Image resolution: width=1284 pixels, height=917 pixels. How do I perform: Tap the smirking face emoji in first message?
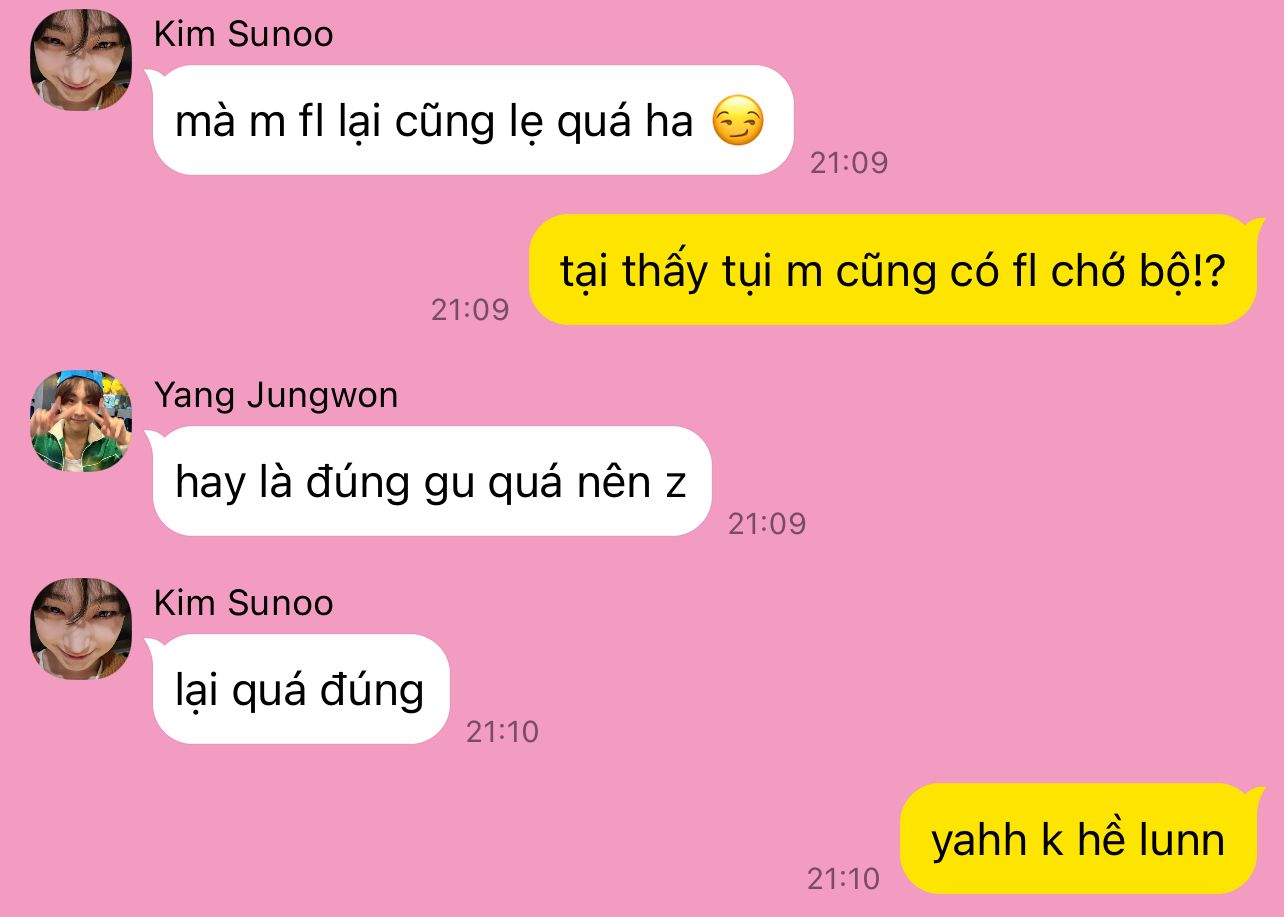point(738,123)
